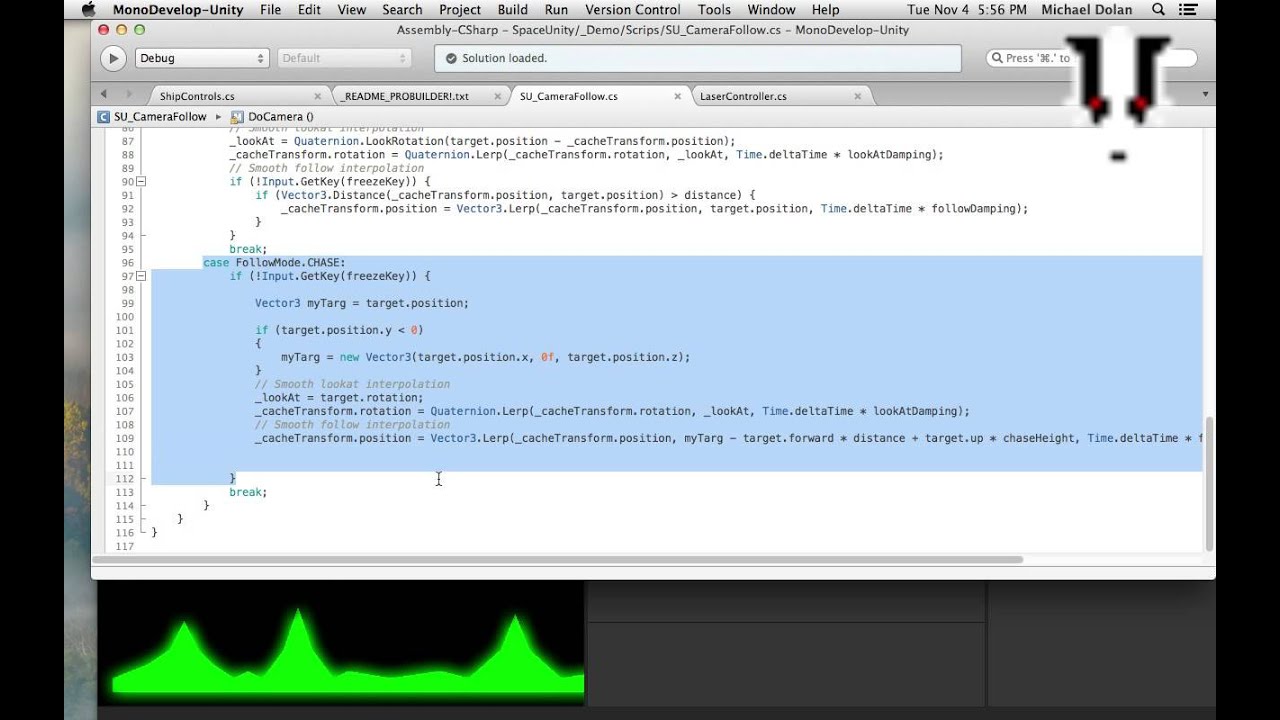Open the Window menu
1280x720 pixels.
coord(771,9)
